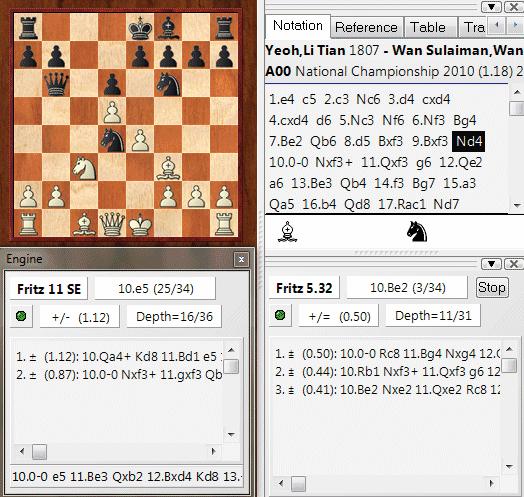Click Fritz 5.32 horizontal scrollbar thumb
The image size is (524, 497).
[298, 484]
